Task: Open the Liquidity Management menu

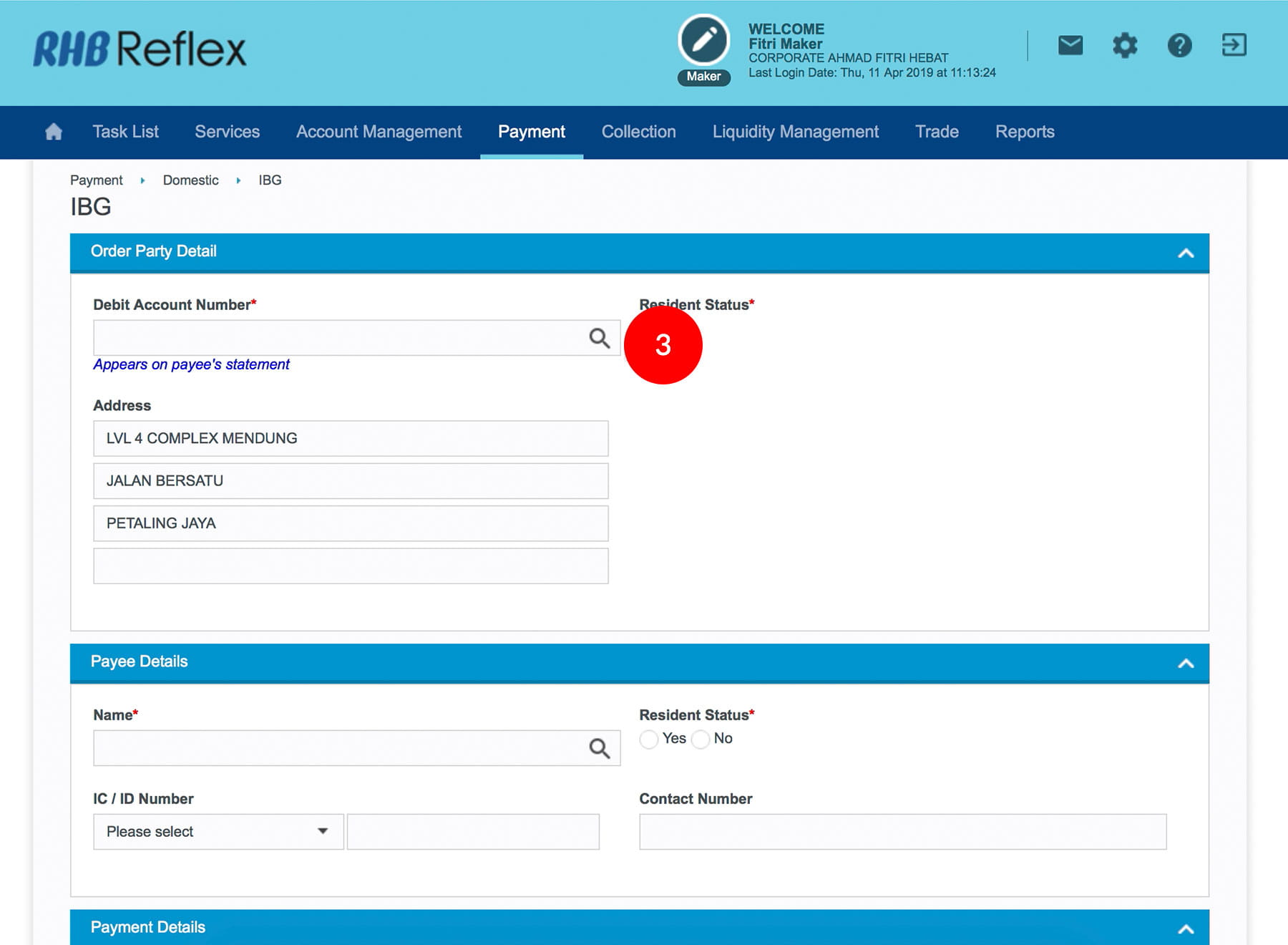Action: [x=795, y=132]
